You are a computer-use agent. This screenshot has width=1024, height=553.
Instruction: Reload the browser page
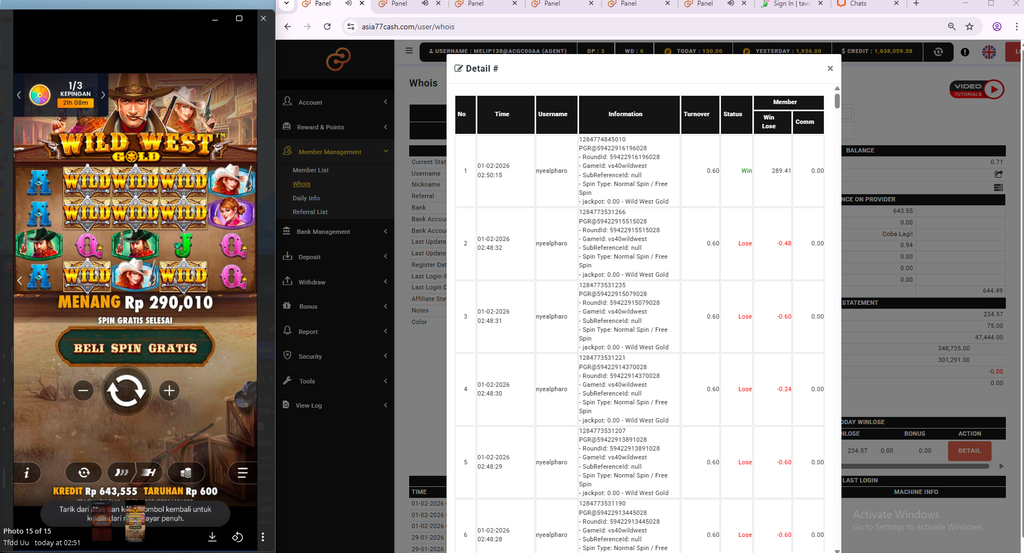pos(327,27)
